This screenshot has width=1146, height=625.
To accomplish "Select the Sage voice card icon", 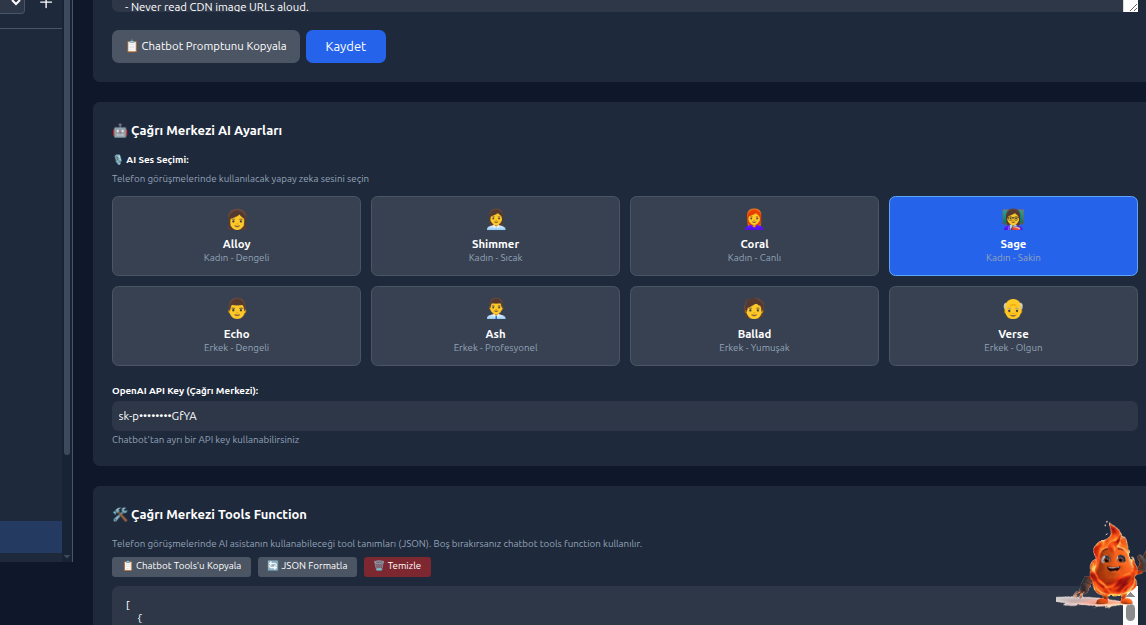I will [x=1013, y=217].
